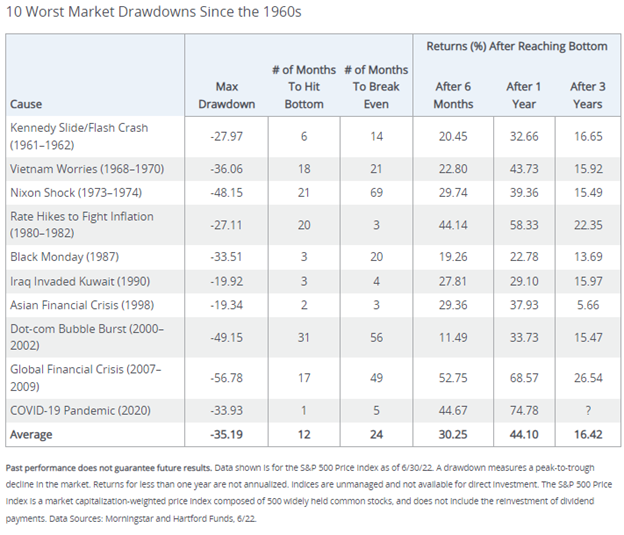The width and height of the screenshot is (624, 535).
Task: Click the 17 months to hit bottom cell
Action: (x=304, y=378)
